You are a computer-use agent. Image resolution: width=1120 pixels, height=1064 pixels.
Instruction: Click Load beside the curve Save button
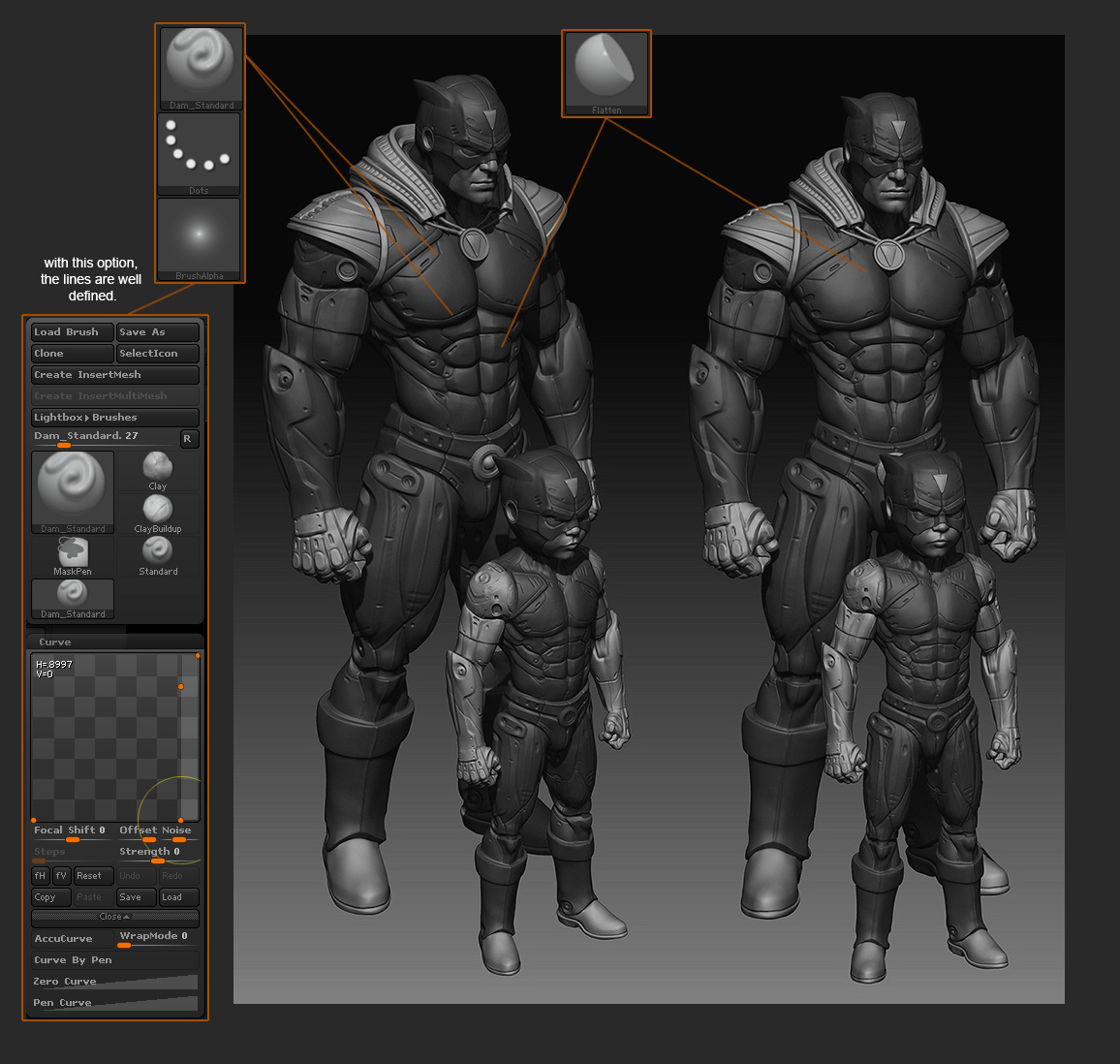coord(178,897)
